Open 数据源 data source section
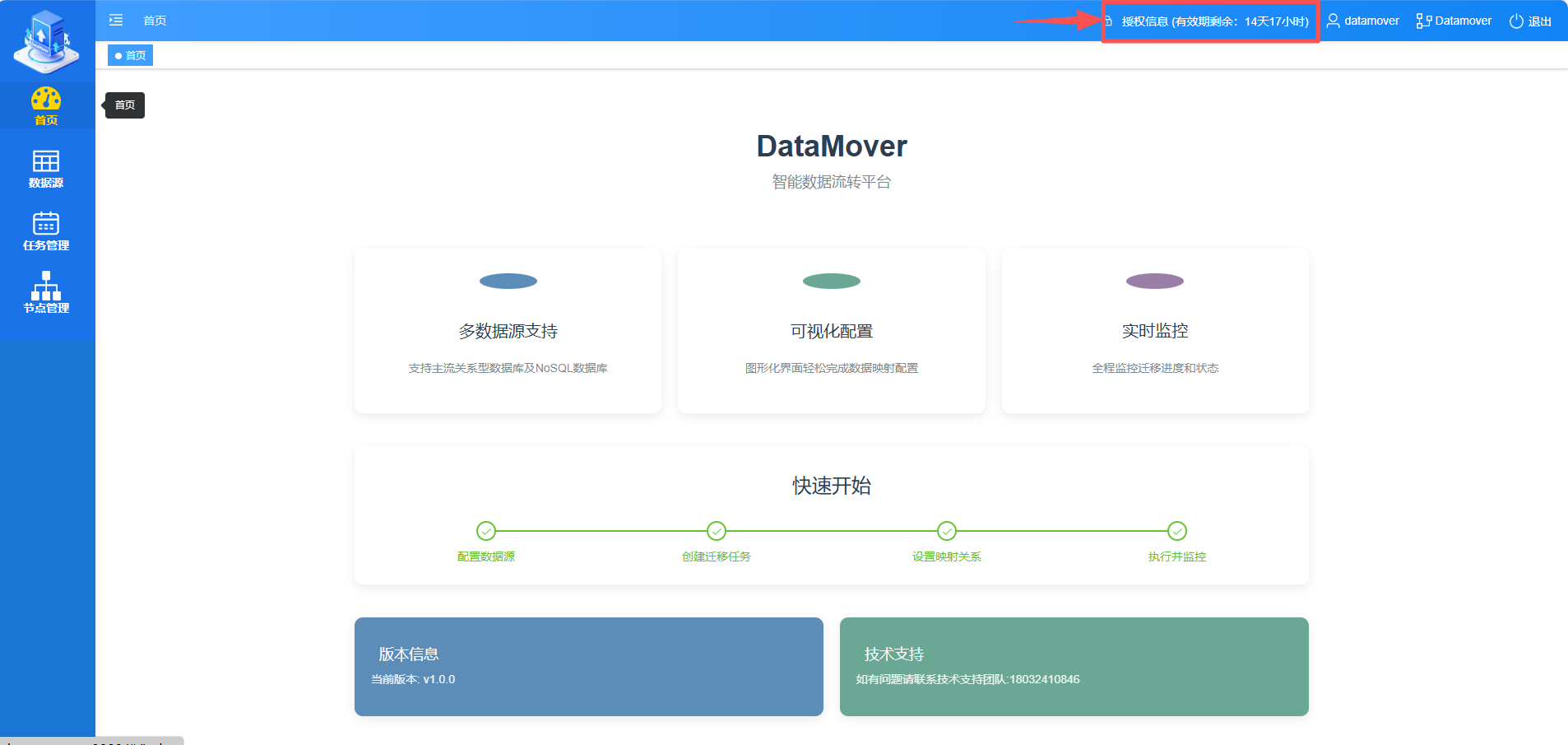Viewport: 1568px width, 745px height. (x=46, y=169)
